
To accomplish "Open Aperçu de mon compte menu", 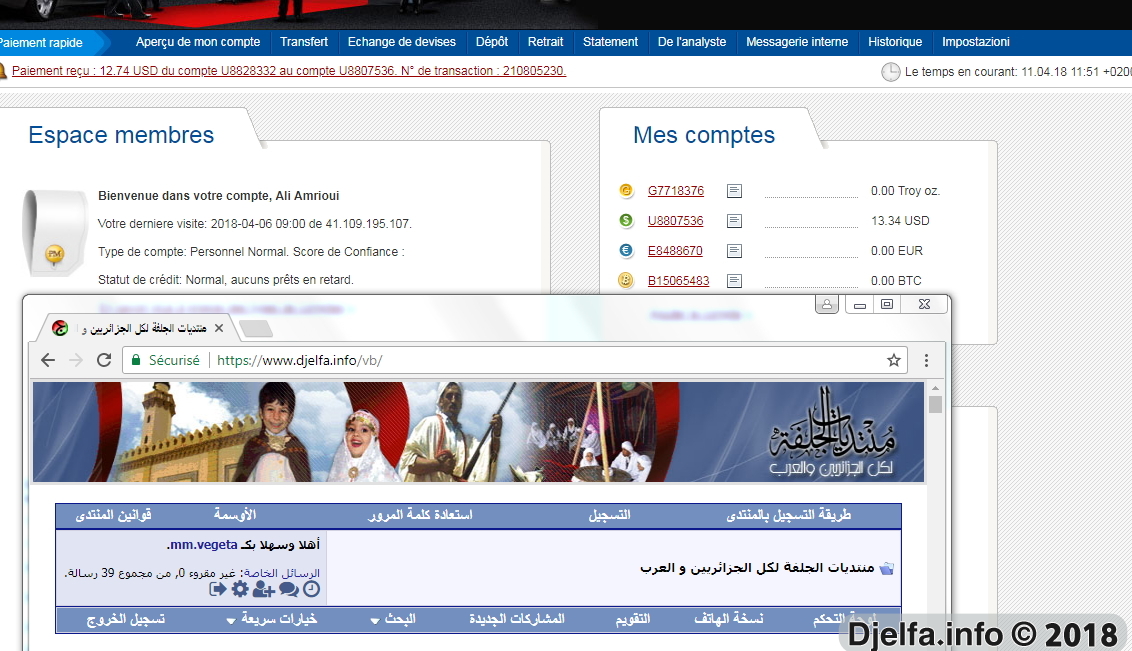I will 198,42.
